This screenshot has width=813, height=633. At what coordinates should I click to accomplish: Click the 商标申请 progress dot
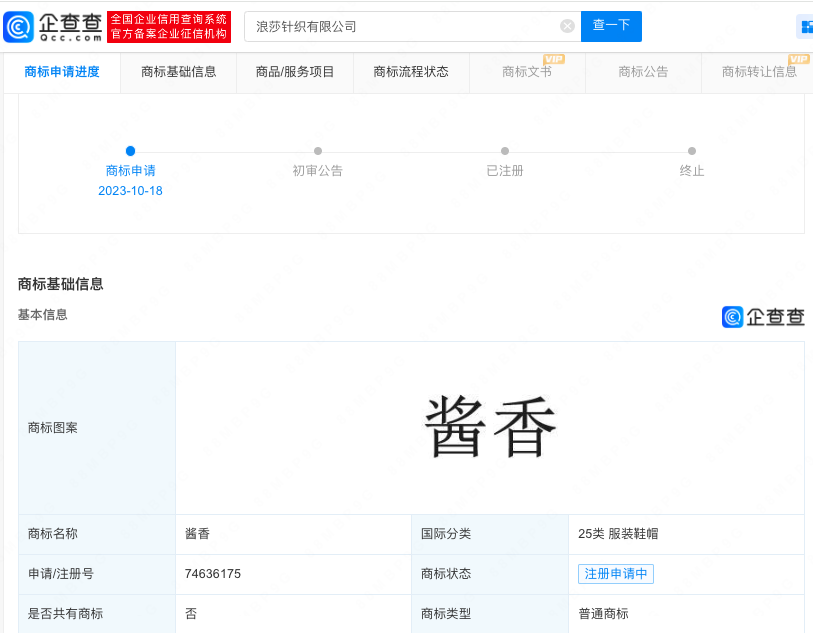[130, 151]
